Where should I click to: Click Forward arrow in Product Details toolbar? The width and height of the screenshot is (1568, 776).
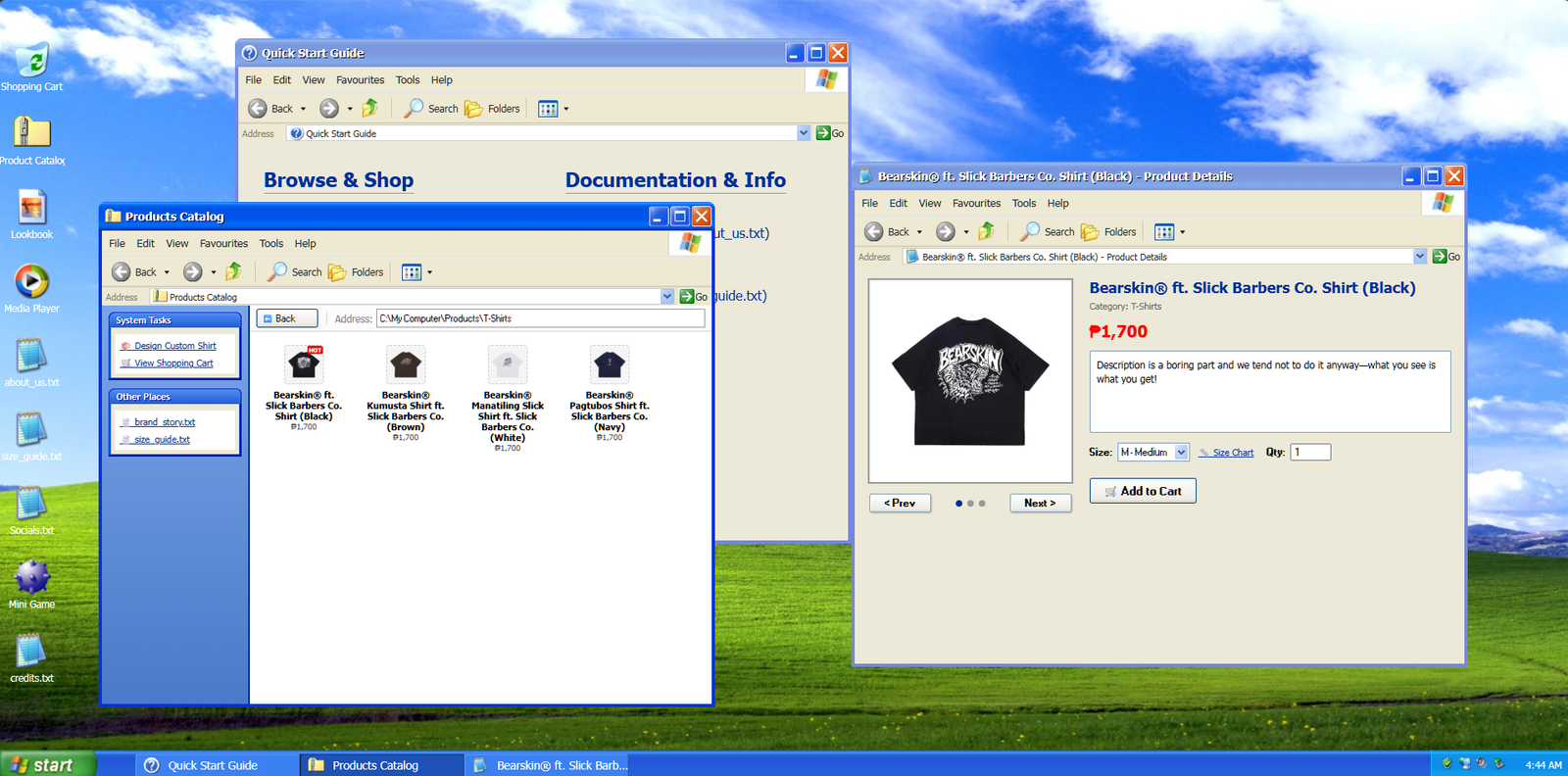point(946,232)
